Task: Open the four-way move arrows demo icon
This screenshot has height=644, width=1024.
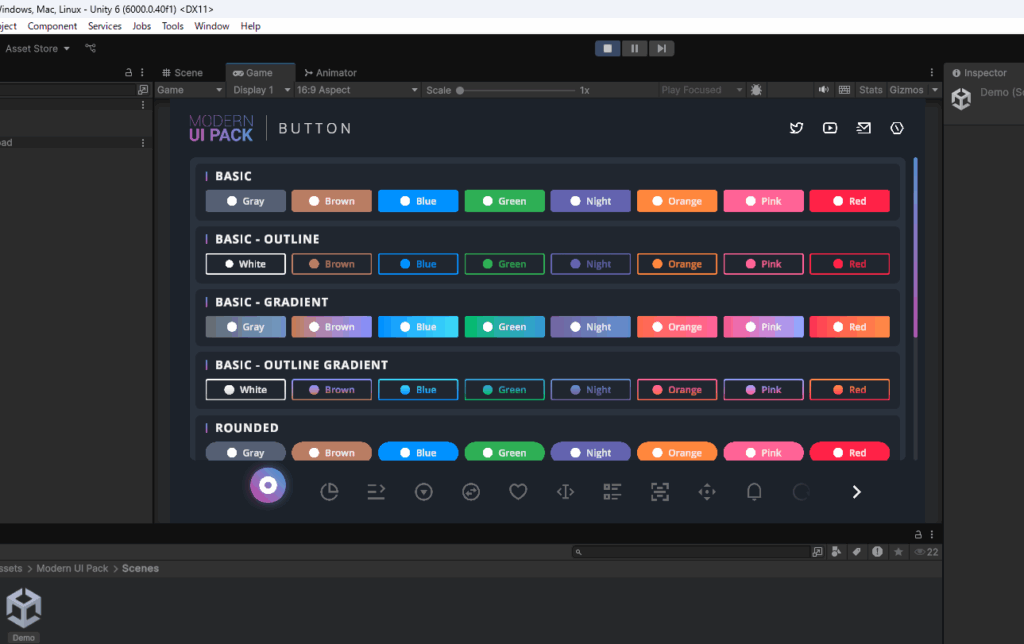Action: tap(707, 492)
